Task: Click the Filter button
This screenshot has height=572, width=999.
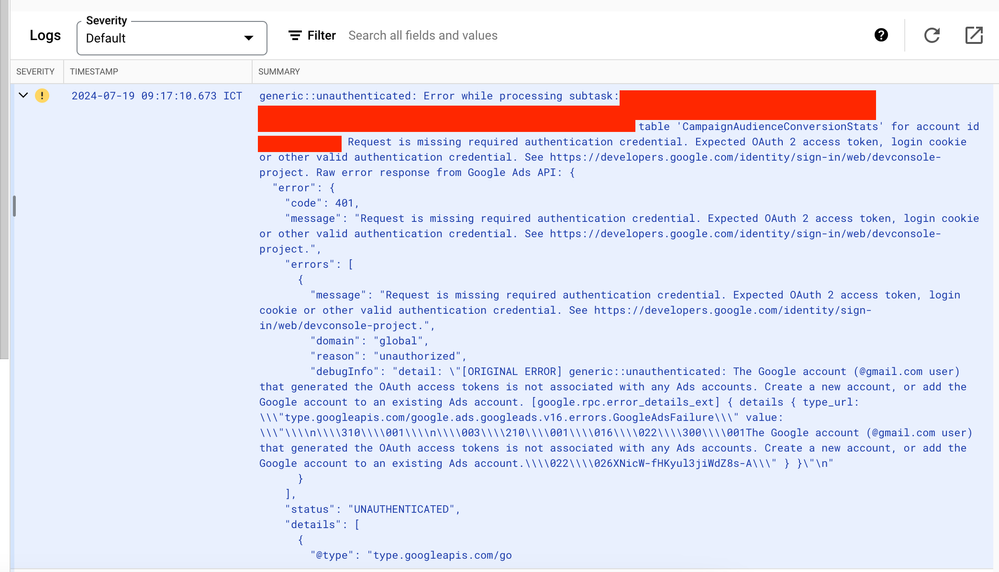Action: tap(312, 36)
